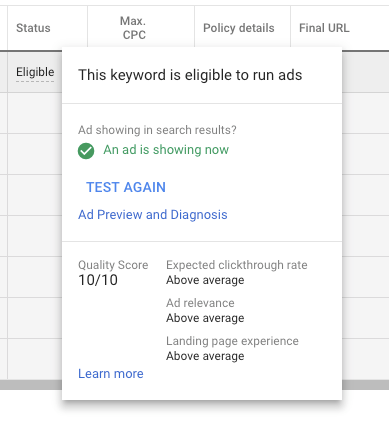This screenshot has width=389, height=434.
Task: Click the Expected clickthrough rate label
Action: pos(237,265)
